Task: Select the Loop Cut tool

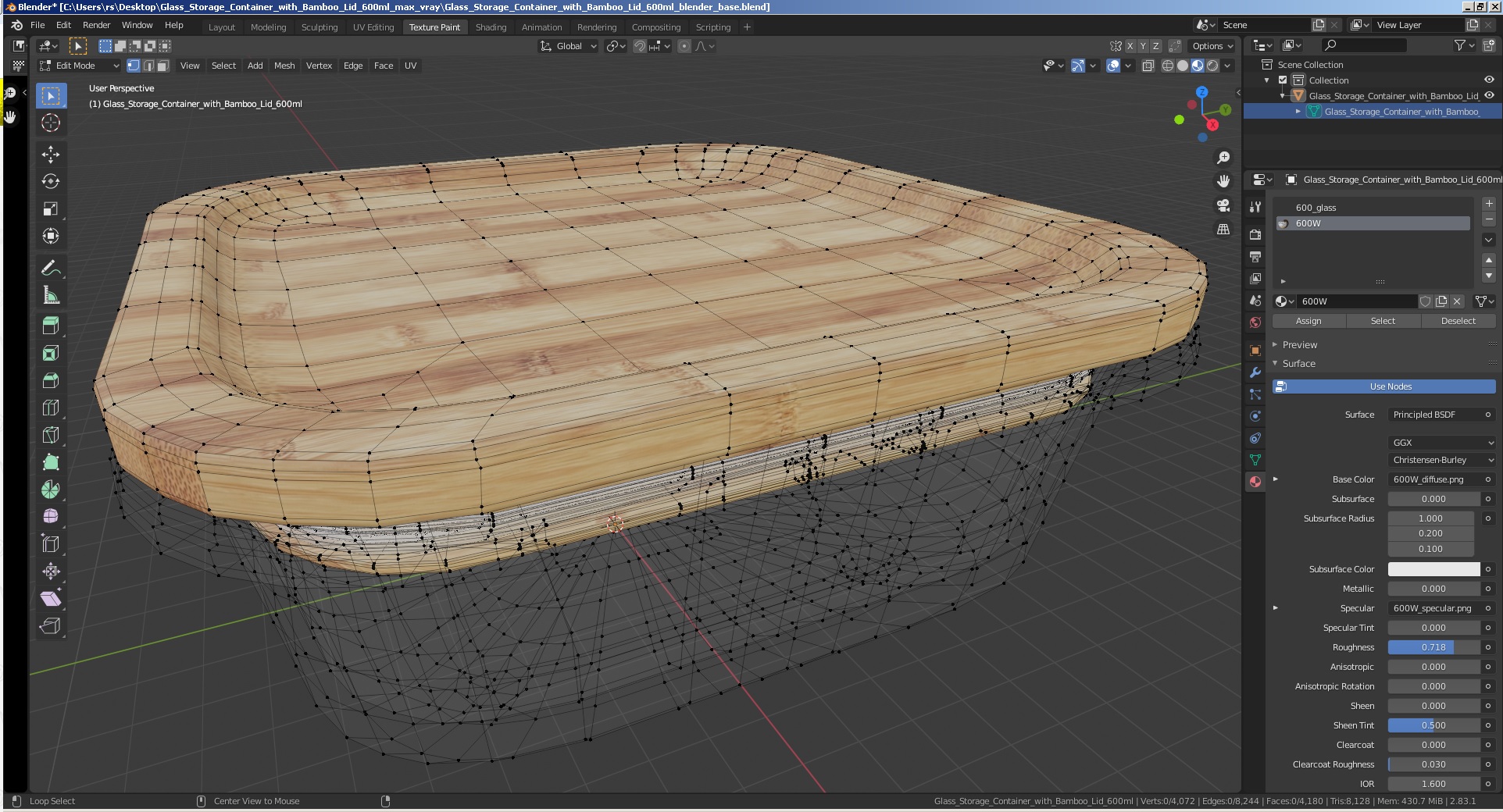Action: 51,408
